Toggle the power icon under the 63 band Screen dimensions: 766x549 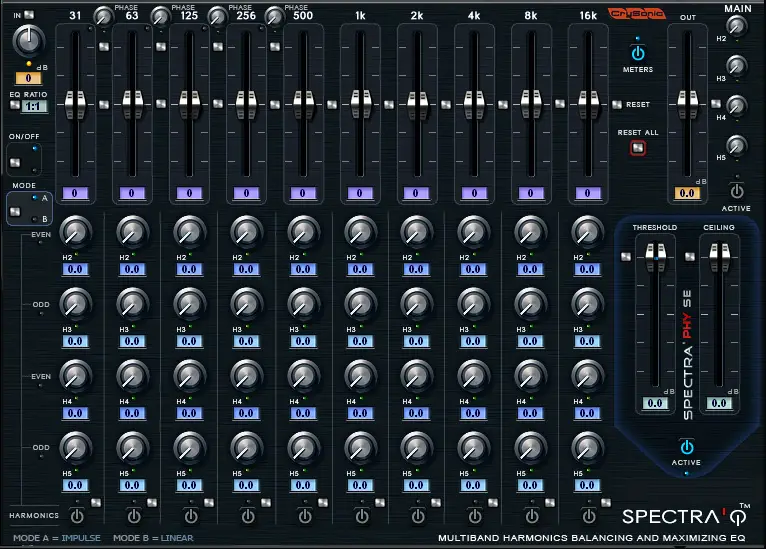pyautogui.click(x=134, y=516)
